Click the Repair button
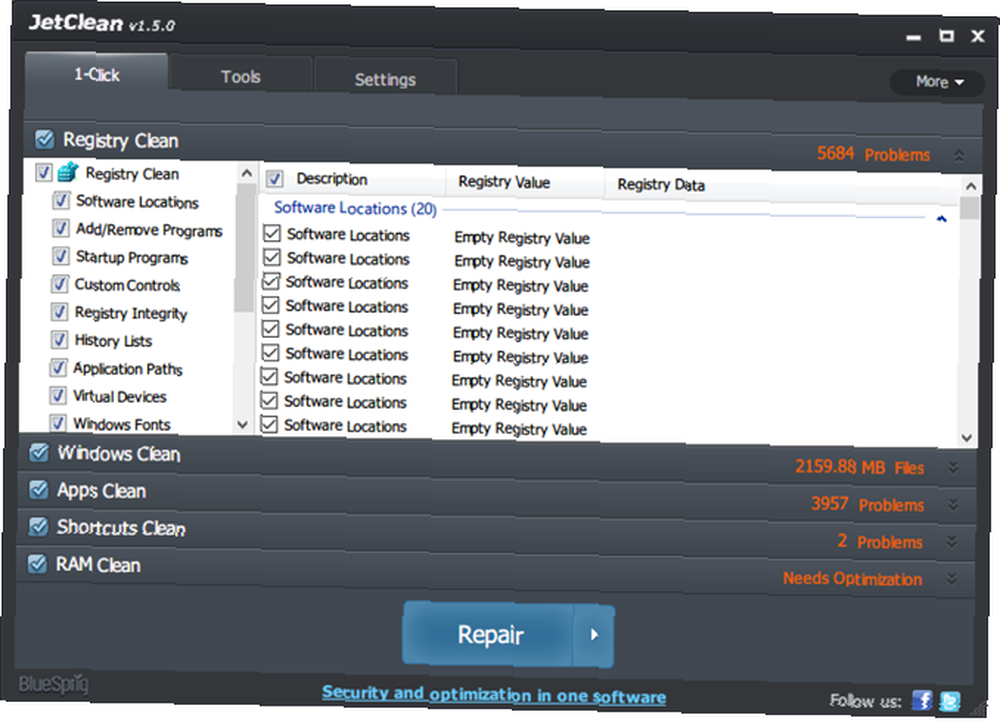This screenshot has width=1000, height=721. 489,634
